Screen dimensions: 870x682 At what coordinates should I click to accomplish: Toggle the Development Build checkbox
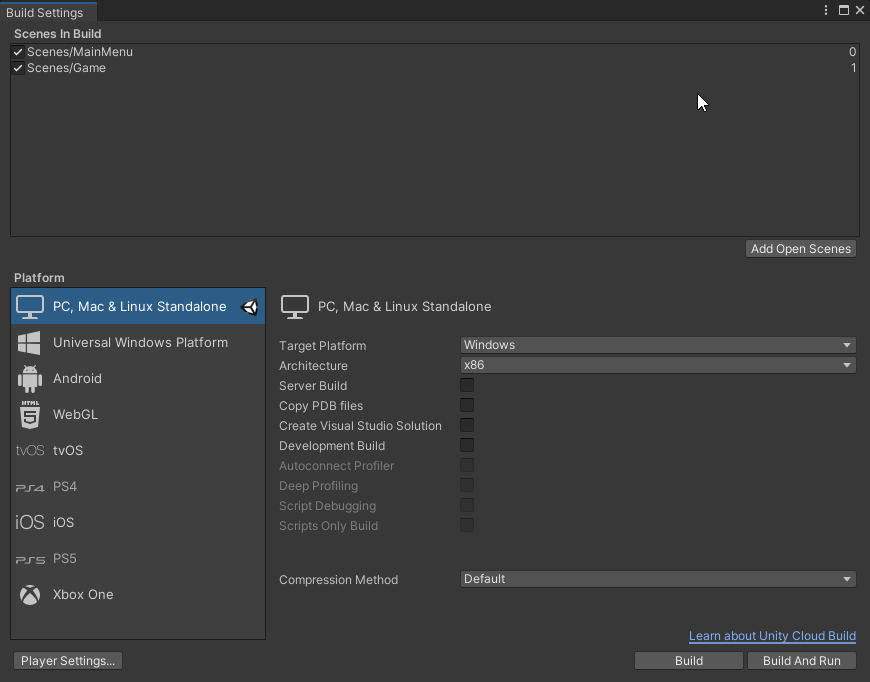(467, 445)
